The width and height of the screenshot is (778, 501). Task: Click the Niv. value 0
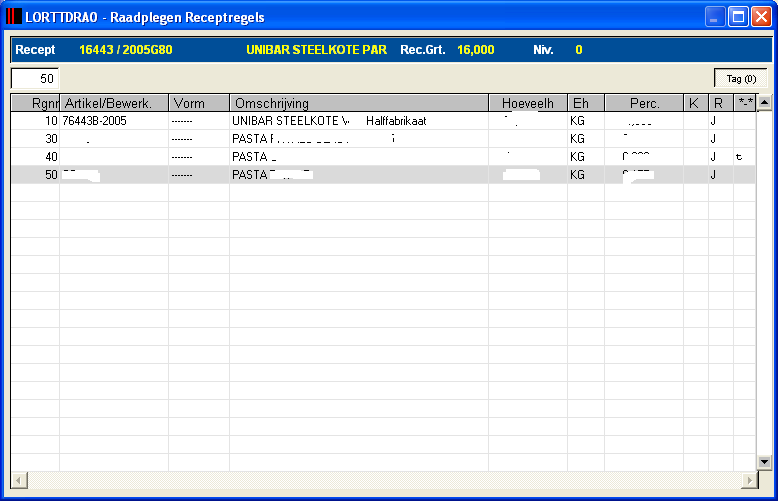tap(579, 50)
